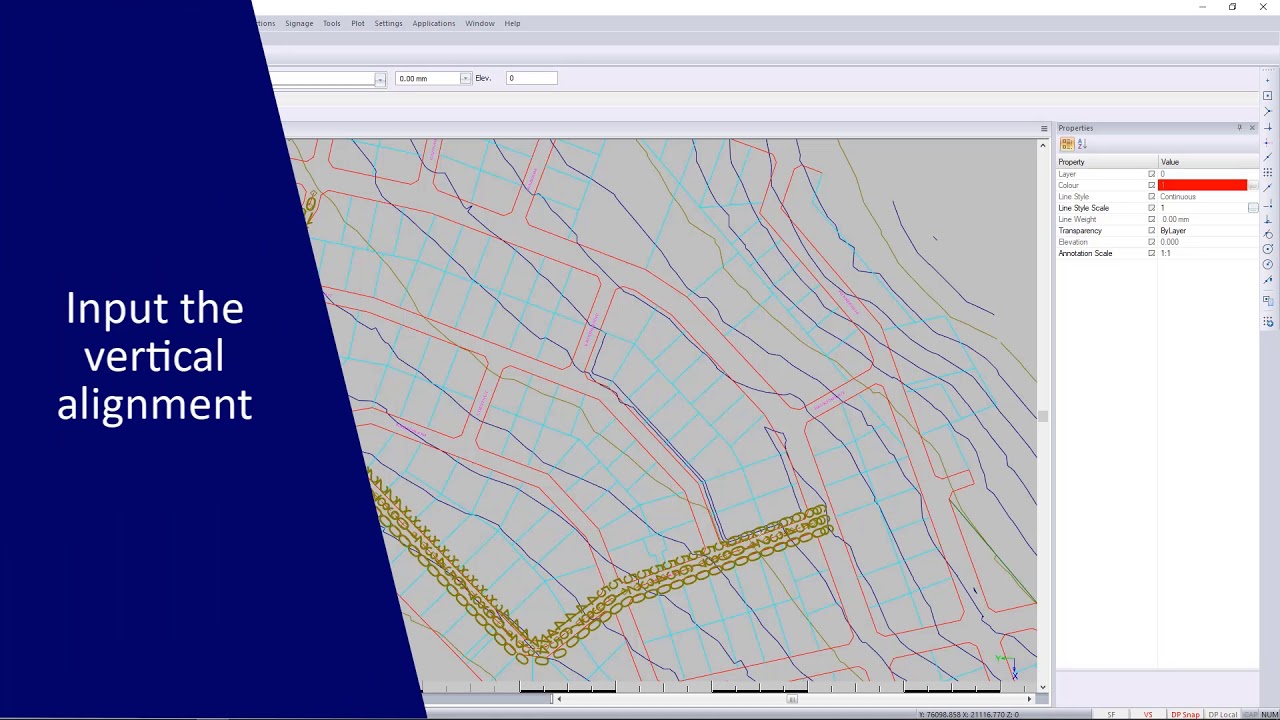
Task: Toggle the Line Weight property checkbox
Action: click(1151, 219)
